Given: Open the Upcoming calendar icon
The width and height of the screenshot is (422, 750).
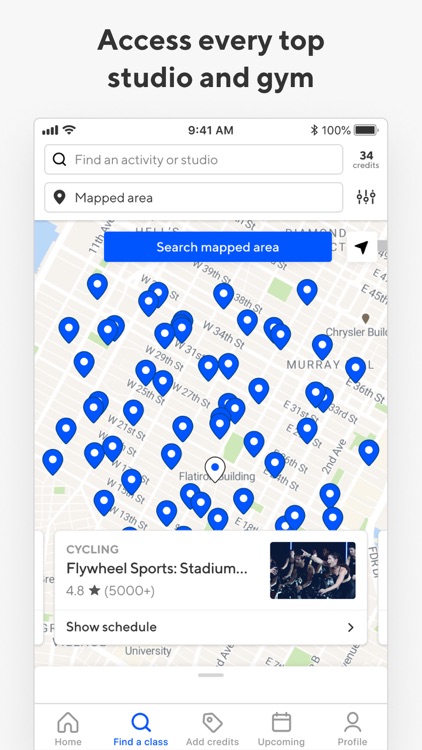Looking at the screenshot, I should point(281,722).
